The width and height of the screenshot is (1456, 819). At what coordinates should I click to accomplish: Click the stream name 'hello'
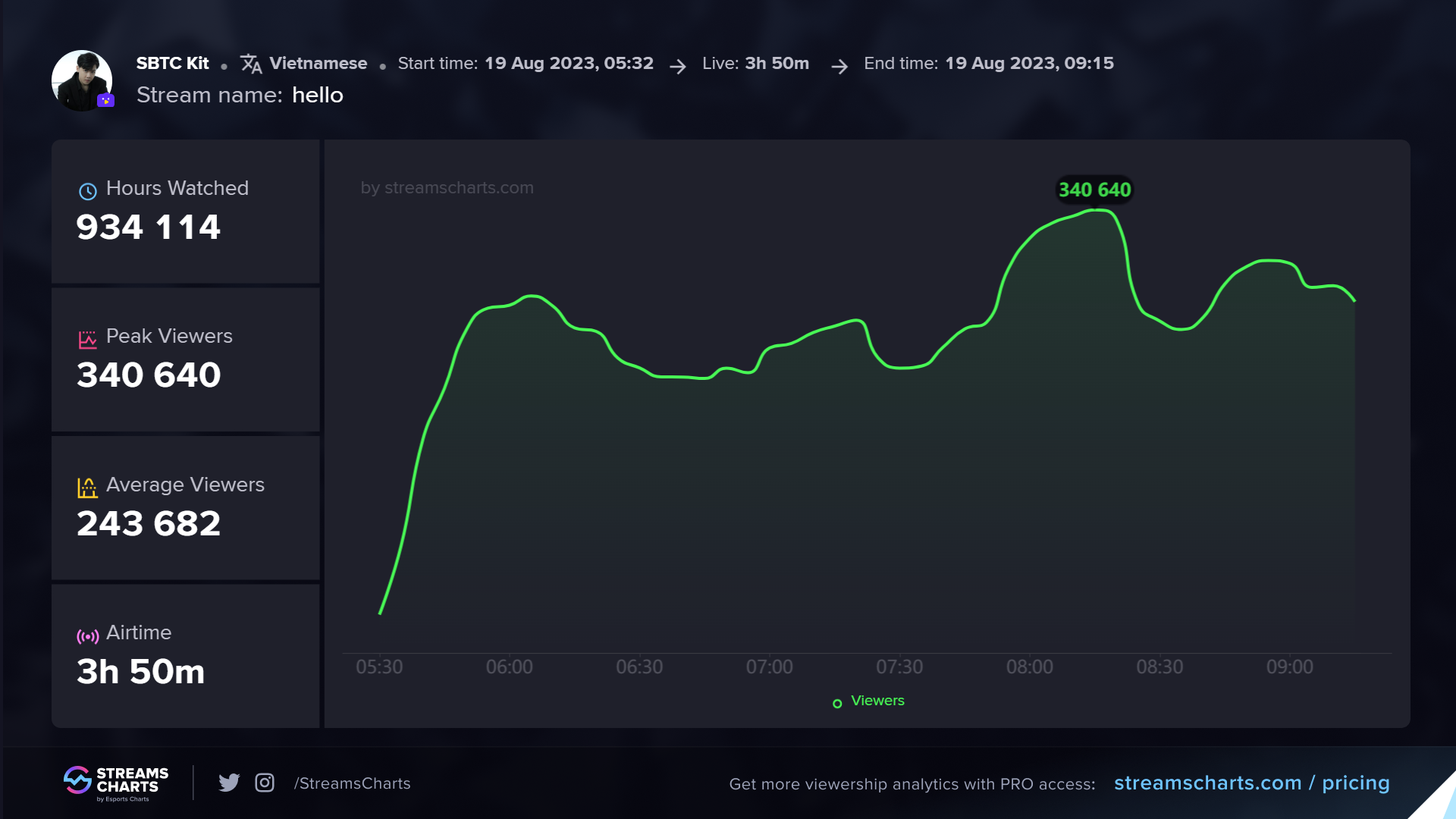point(318,96)
